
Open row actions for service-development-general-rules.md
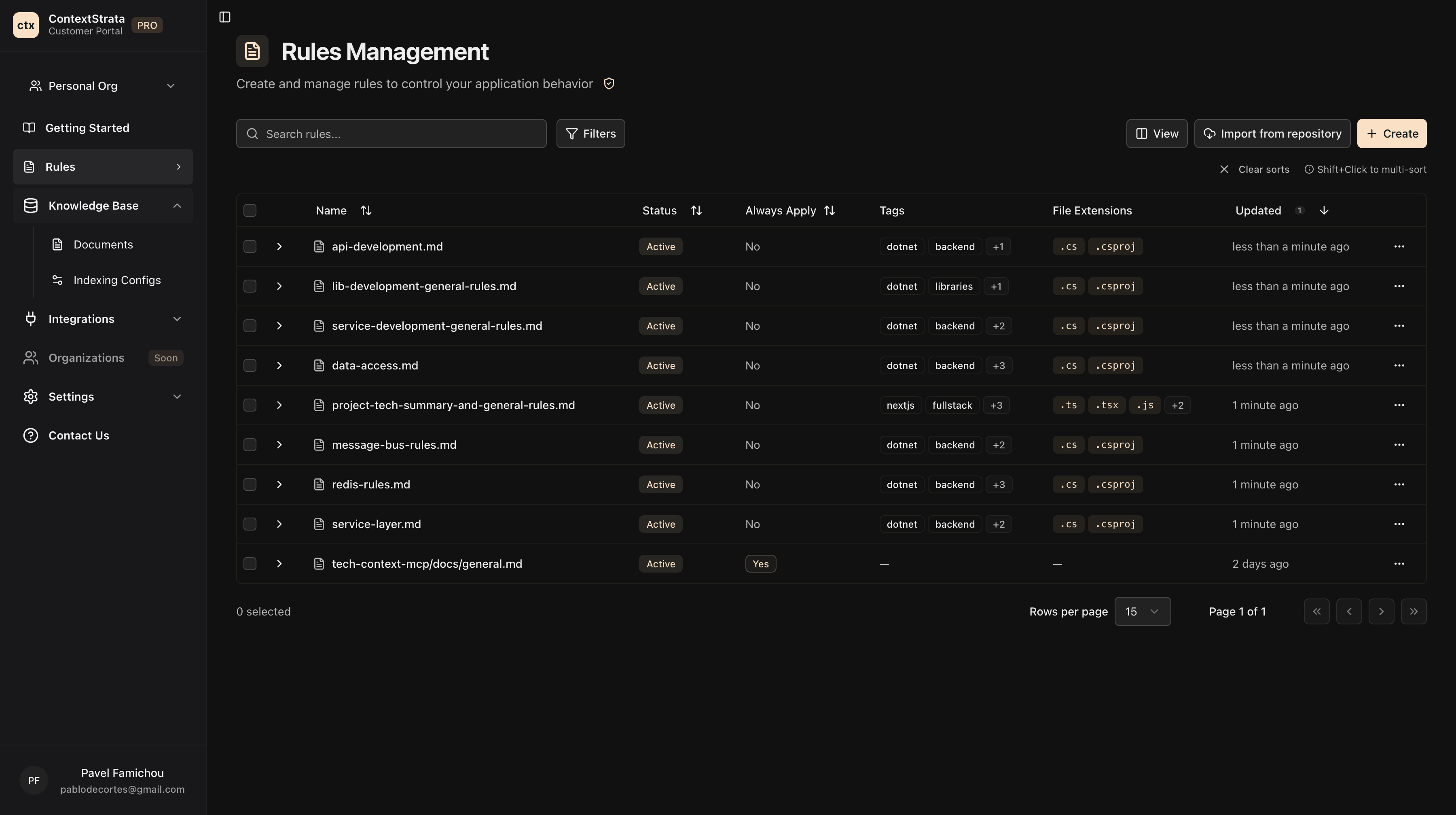coord(1399,326)
